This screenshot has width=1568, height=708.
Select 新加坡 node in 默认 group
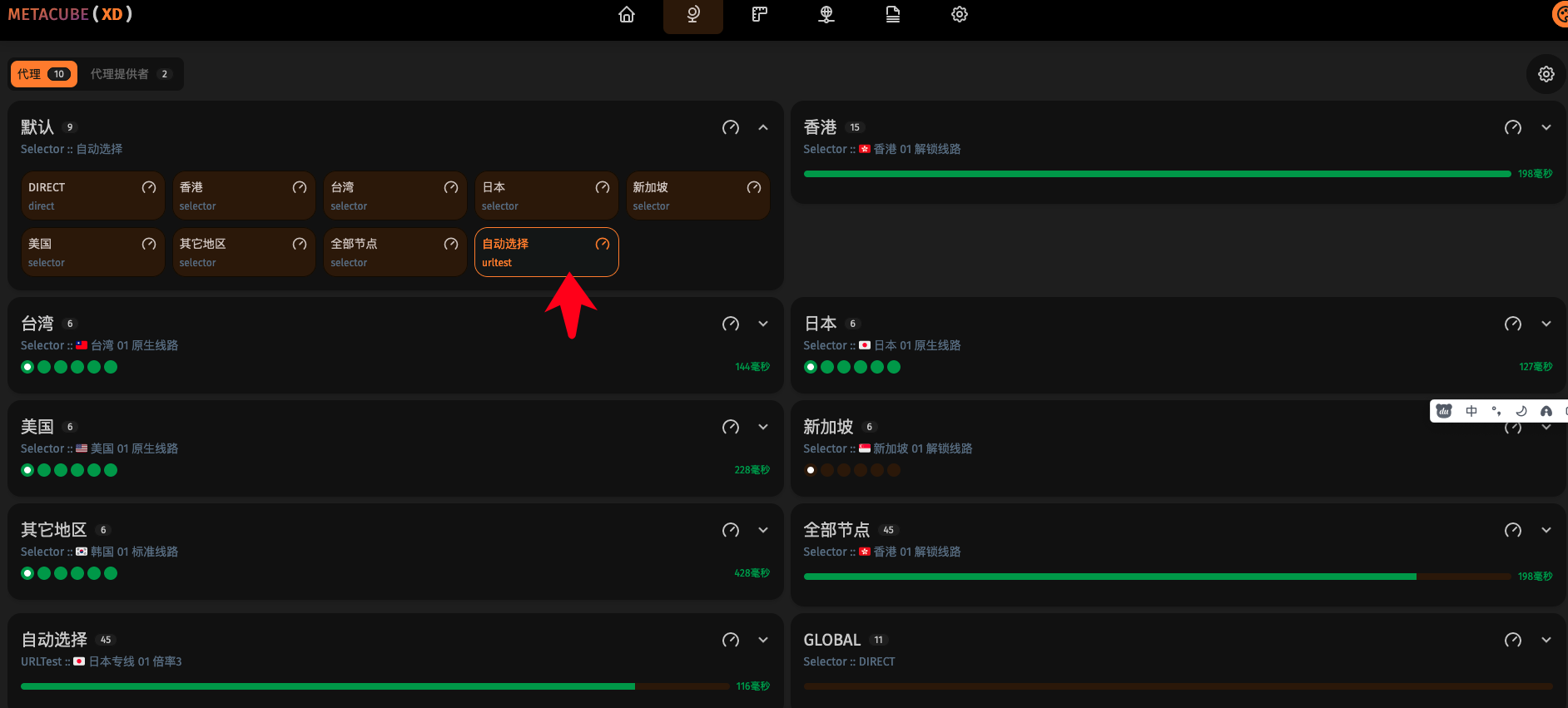(697, 196)
